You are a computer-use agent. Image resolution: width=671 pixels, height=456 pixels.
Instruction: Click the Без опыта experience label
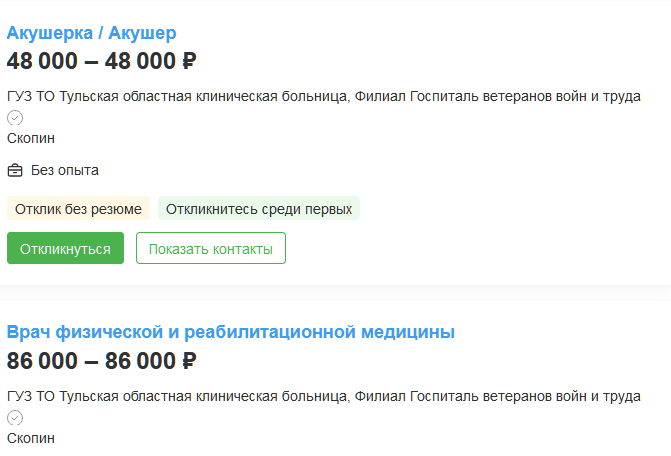pyautogui.click(x=65, y=170)
